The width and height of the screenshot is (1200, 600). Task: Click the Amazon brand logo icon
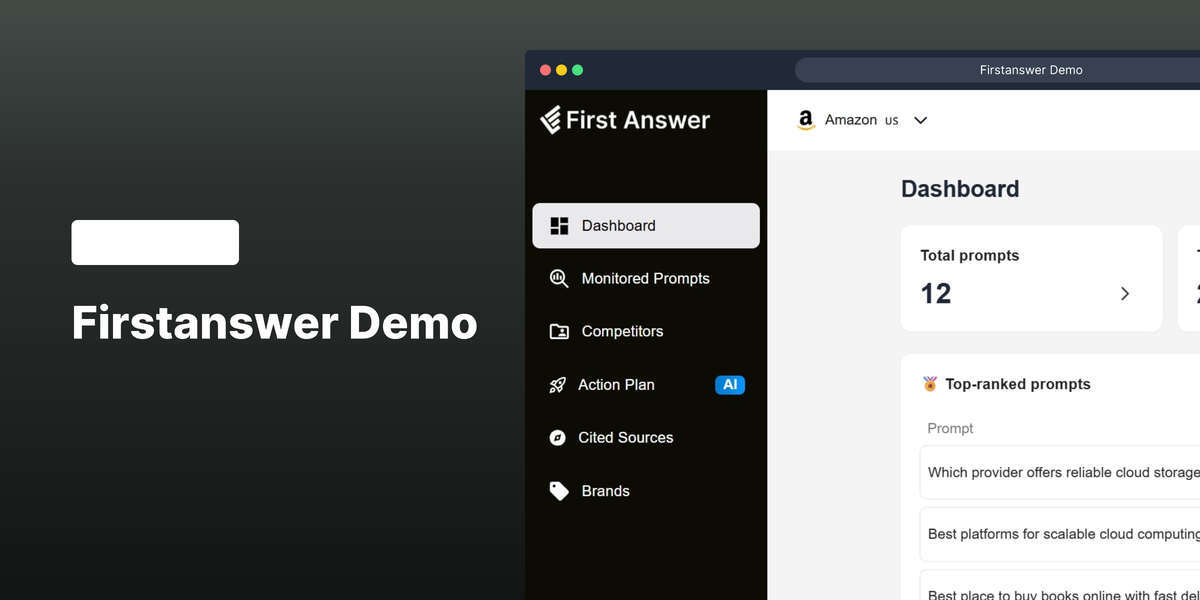click(x=806, y=120)
